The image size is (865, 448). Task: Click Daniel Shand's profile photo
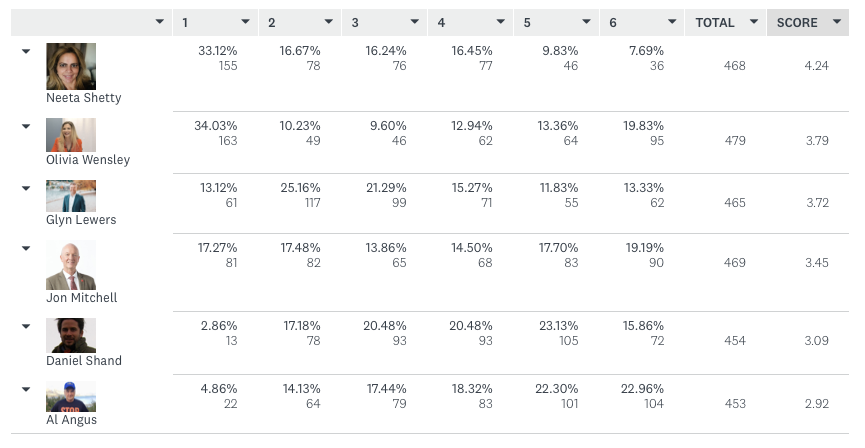tap(71, 335)
